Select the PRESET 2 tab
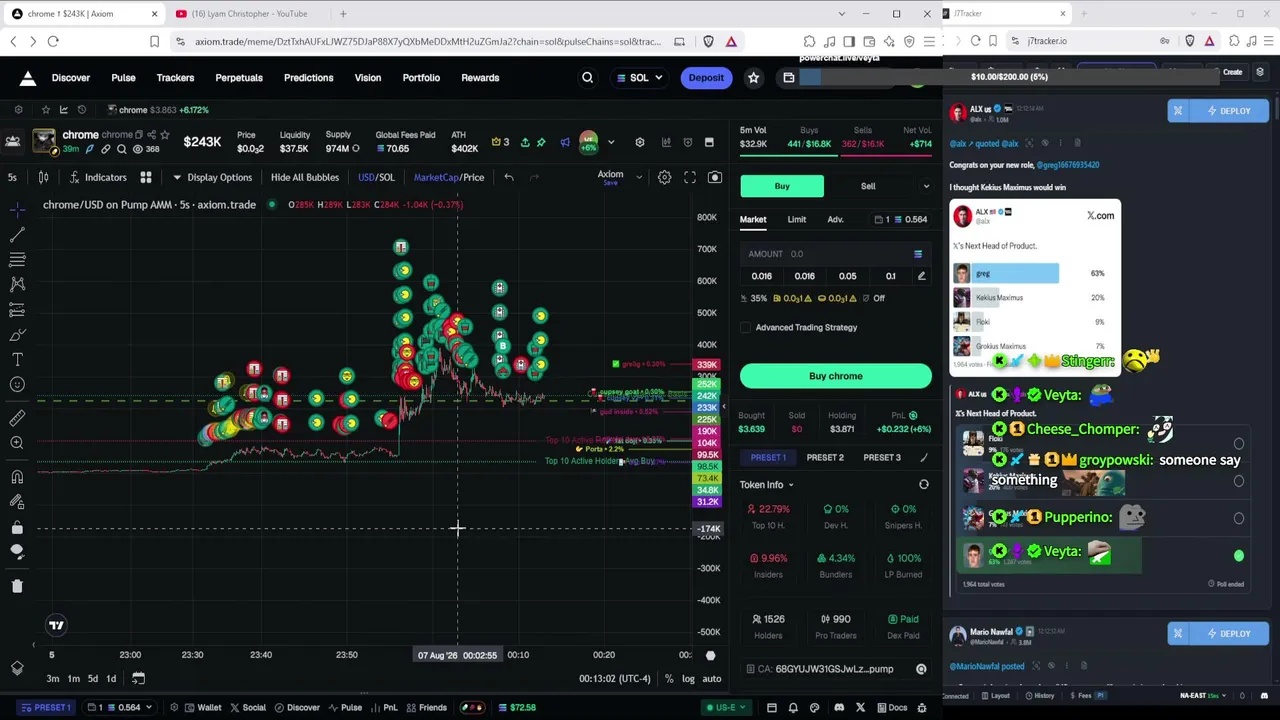The height and width of the screenshot is (720, 1280). [825, 458]
